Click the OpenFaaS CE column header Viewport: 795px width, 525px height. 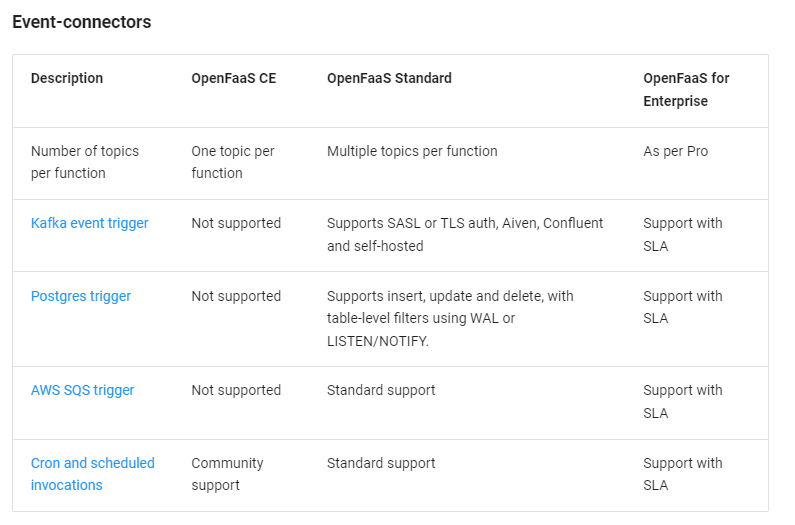pos(234,78)
